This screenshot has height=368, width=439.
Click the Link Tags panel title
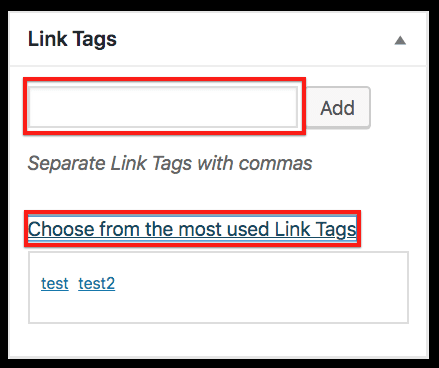[x=72, y=39]
